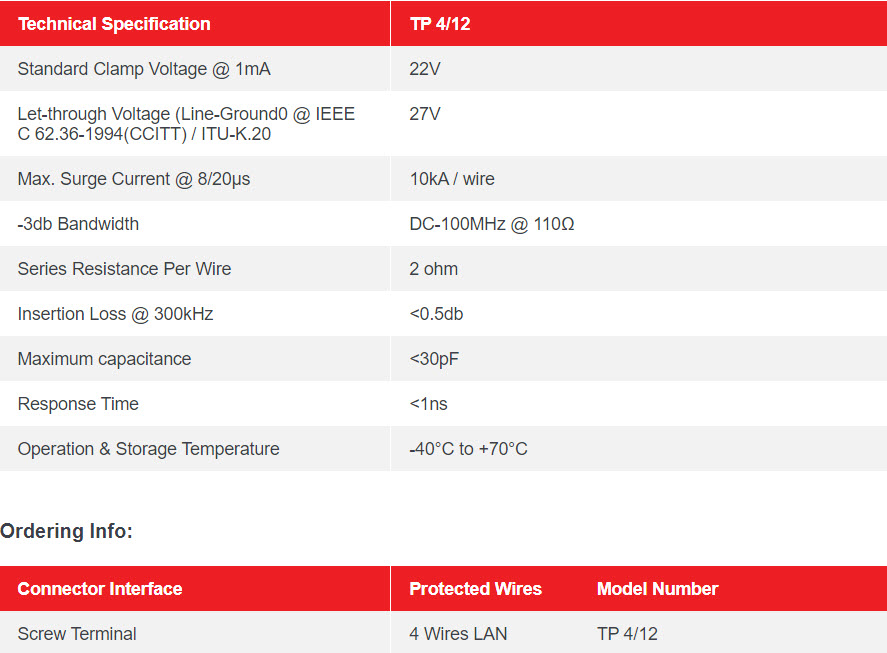
Task: Click the TP 4/12 column header
Action: [440, 24]
